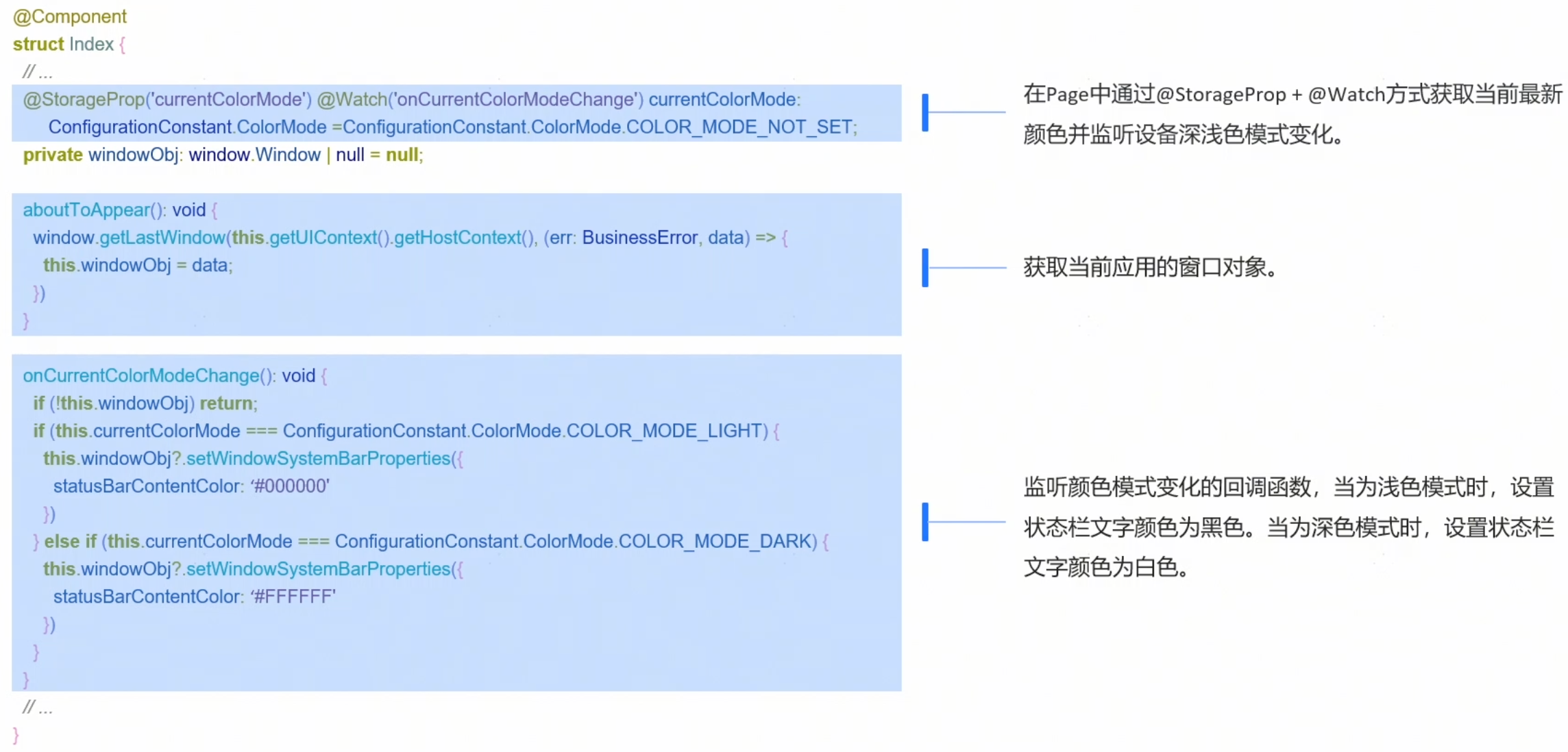Click the struct Index declaration

click(x=63, y=45)
